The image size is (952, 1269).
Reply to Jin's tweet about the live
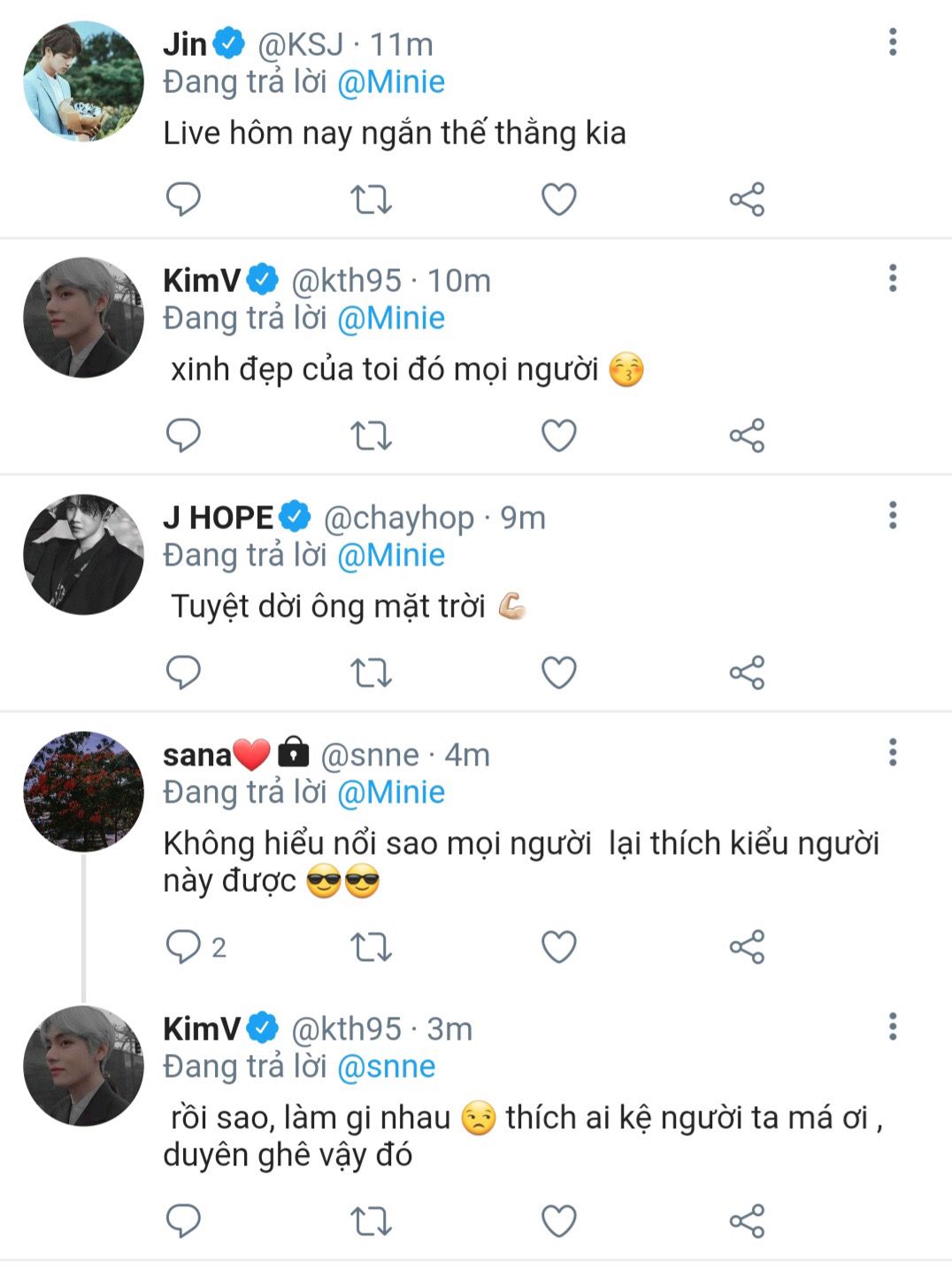183,199
